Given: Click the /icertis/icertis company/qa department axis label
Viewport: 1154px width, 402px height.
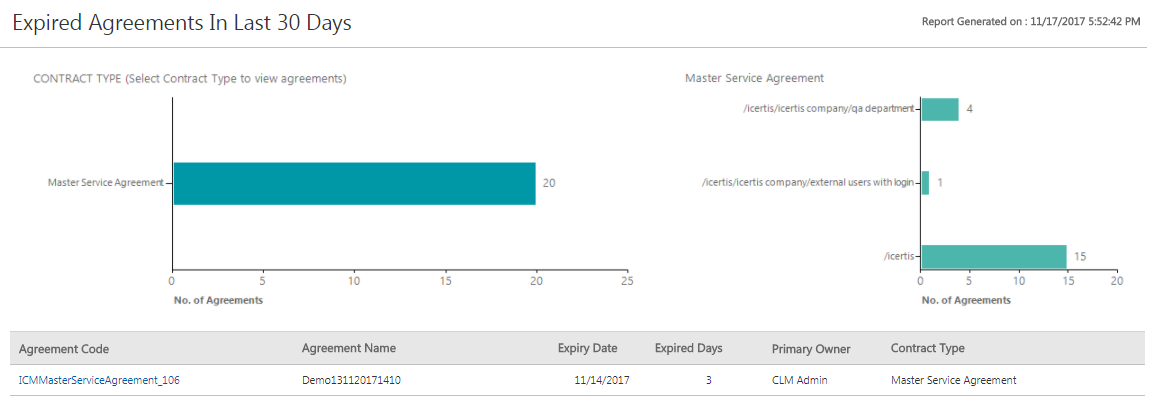Looking at the screenshot, I should click(x=828, y=109).
